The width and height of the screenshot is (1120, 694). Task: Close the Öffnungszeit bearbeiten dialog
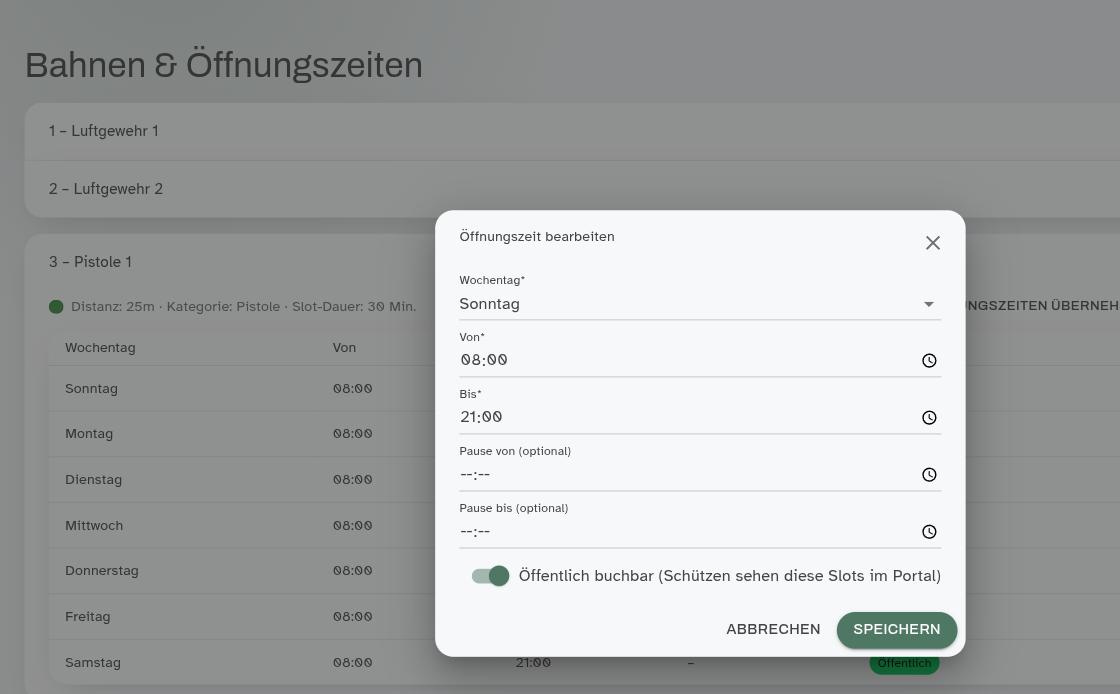tap(932, 243)
